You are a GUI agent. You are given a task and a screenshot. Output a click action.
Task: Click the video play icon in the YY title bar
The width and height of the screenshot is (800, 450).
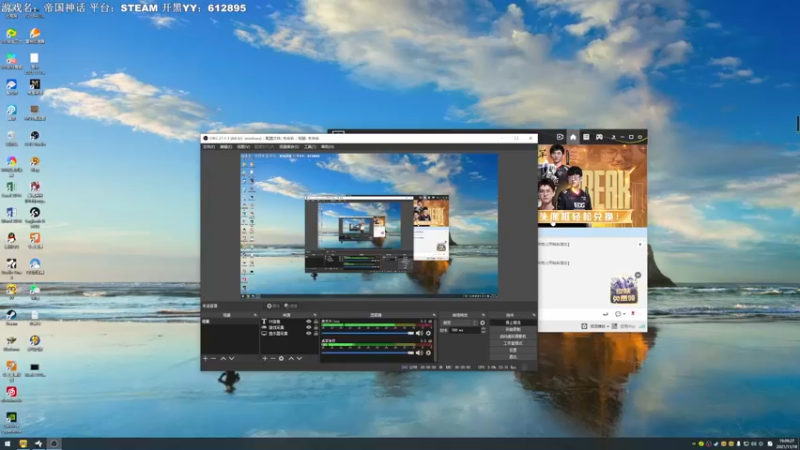pos(560,137)
